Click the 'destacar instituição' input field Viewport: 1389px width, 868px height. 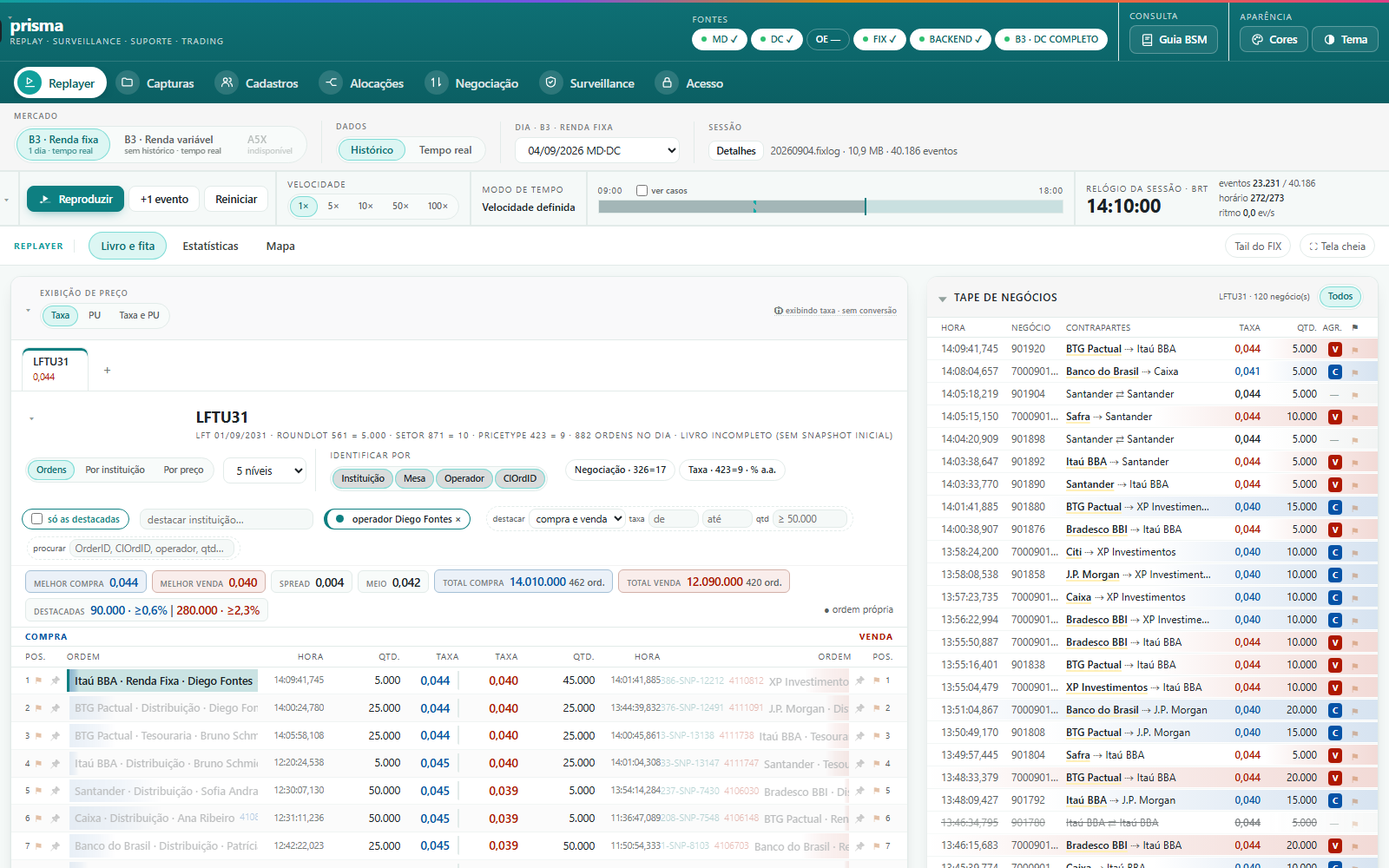pos(226,519)
